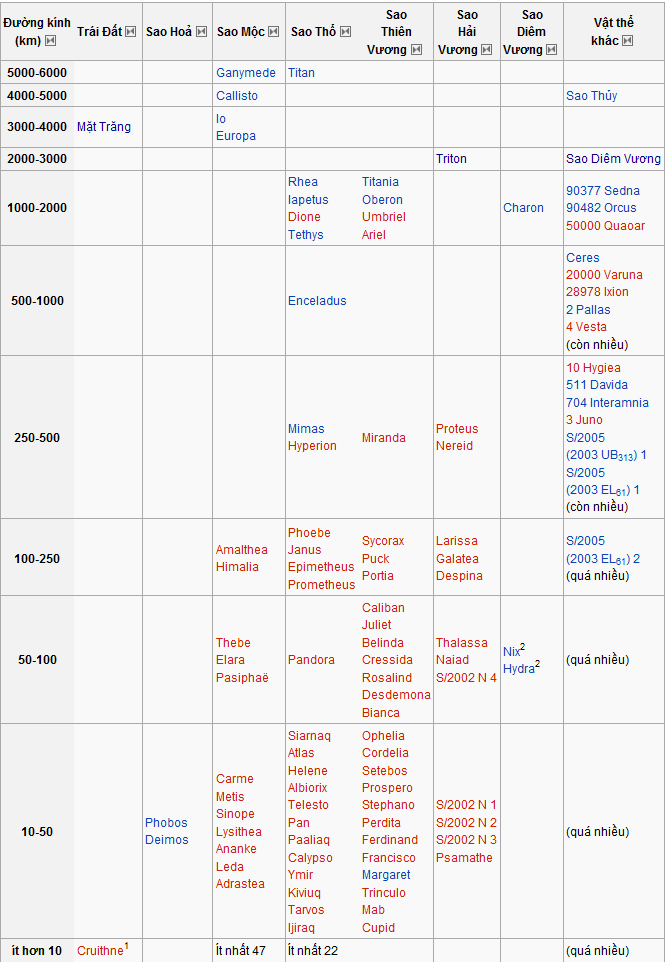Viewport: 669px width, 968px height.
Task: Open the Mặt Trăng link
Action: tap(104, 127)
